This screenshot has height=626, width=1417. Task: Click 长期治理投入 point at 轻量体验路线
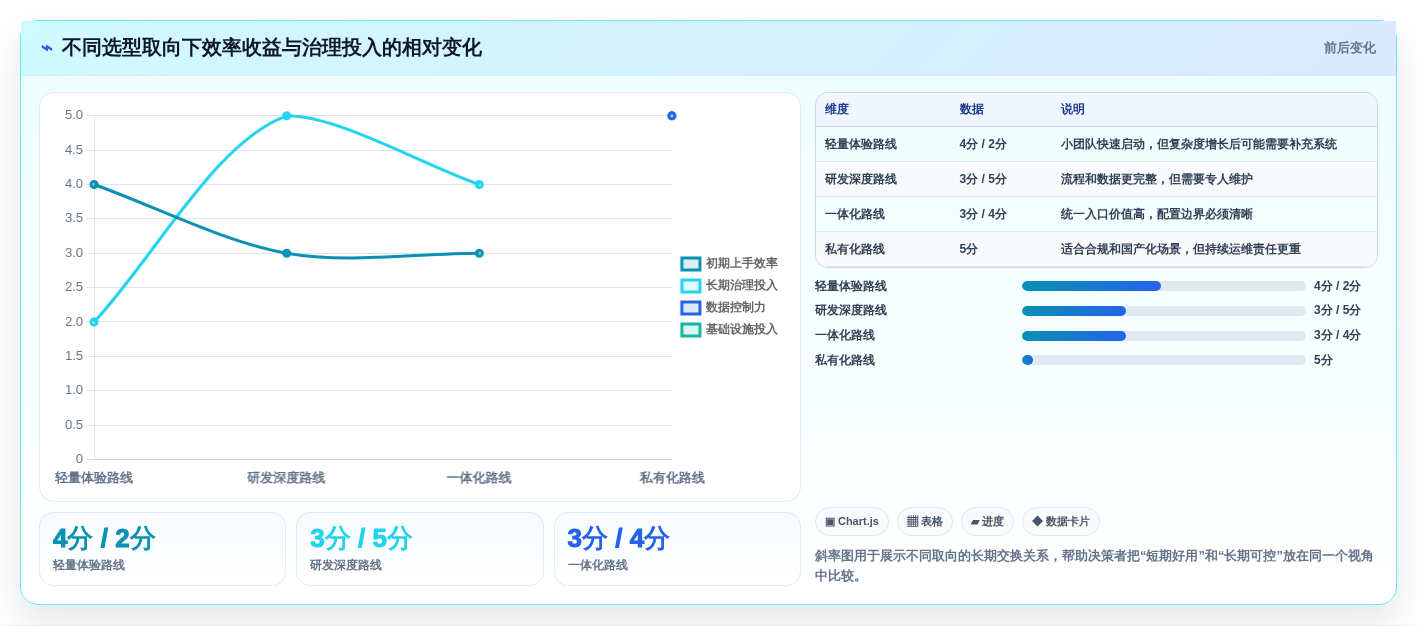[94, 322]
